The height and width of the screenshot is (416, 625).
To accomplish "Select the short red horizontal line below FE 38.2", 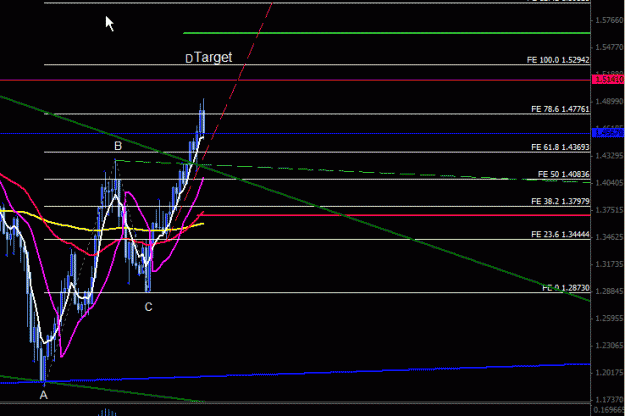I will 397,215.
